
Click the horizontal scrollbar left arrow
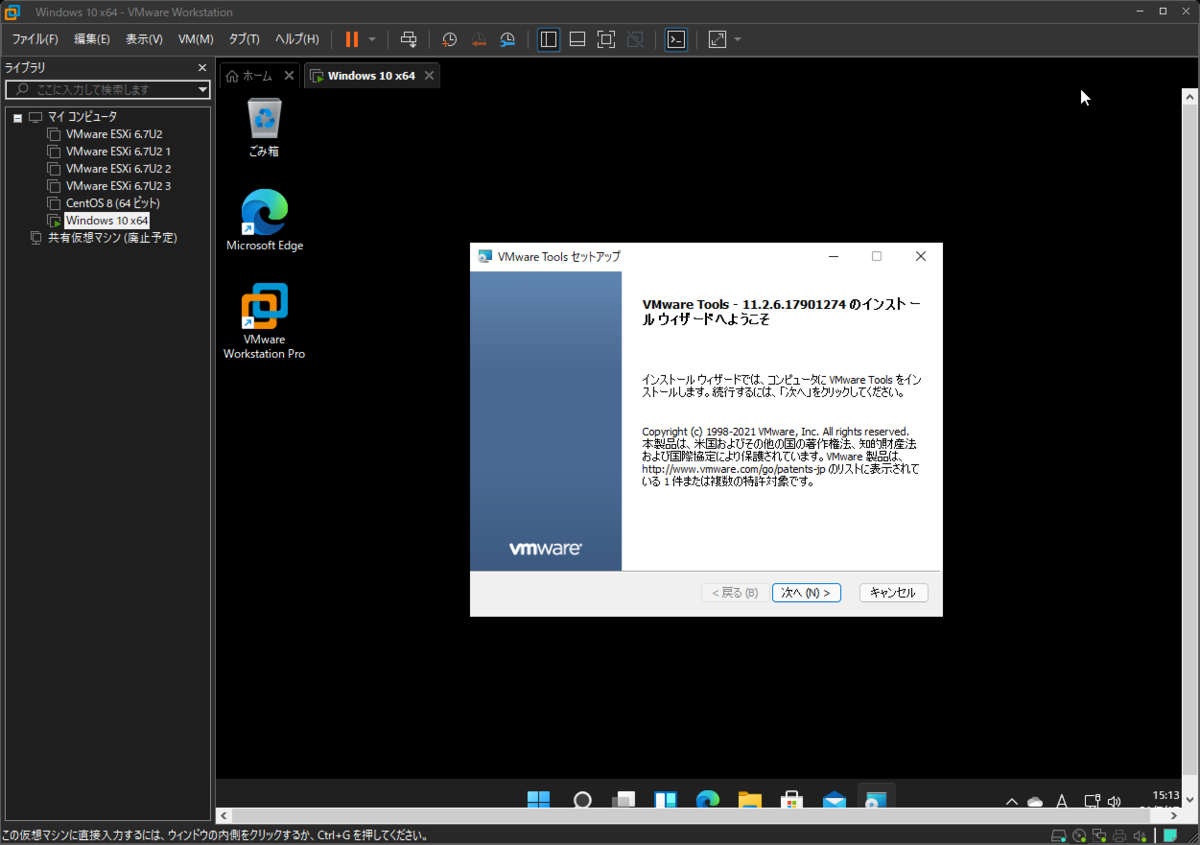pyautogui.click(x=223, y=816)
